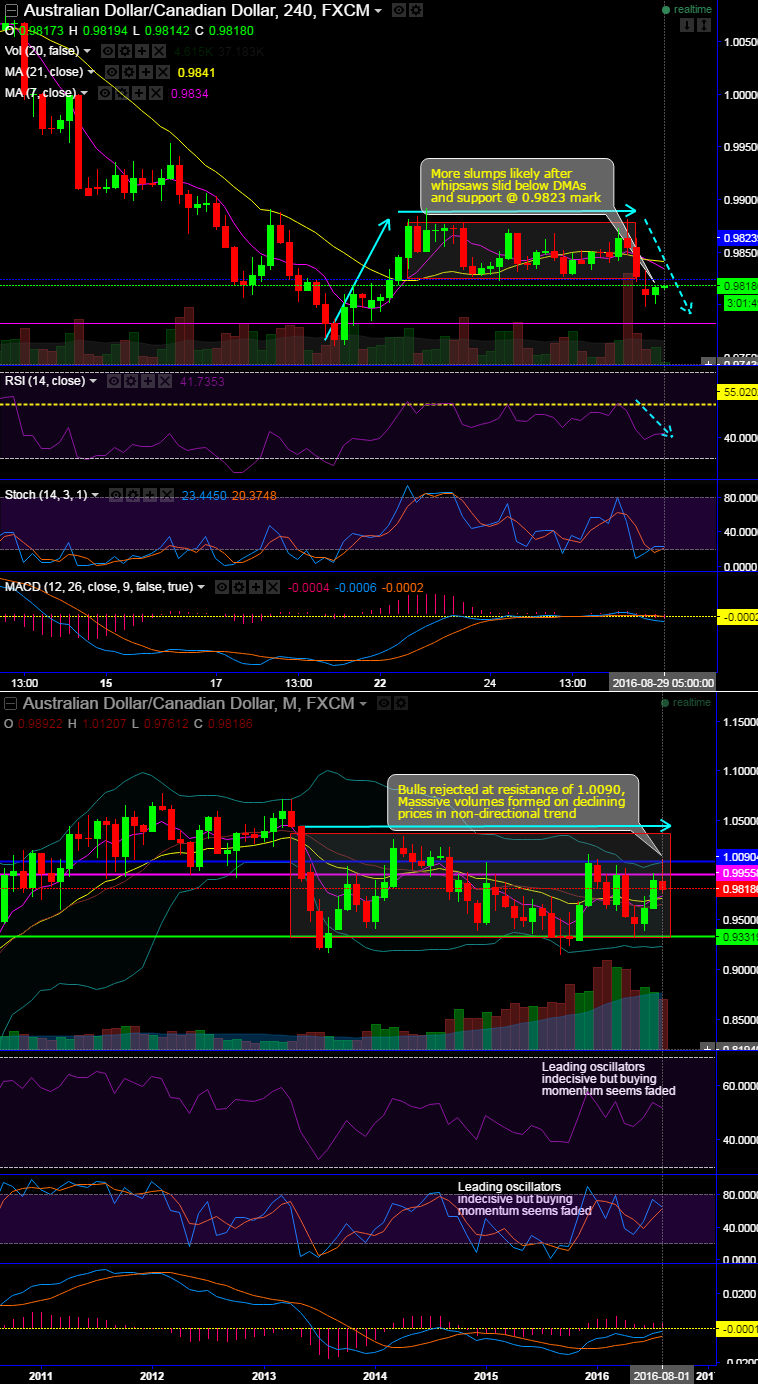Collapse the top AUD/CAD 240 chart legend
The width and height of the screenshot is (758, 1384).
[11, 11]
